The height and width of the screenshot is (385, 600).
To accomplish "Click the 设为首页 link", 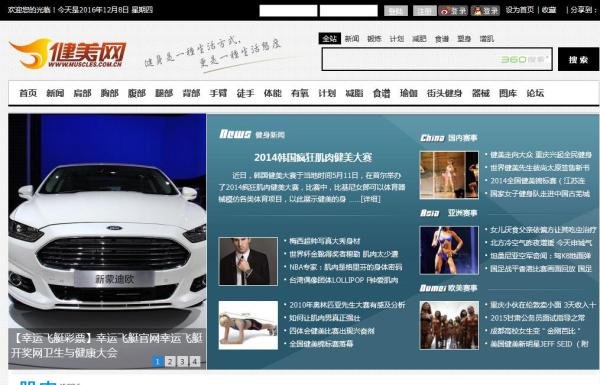I will click(520, 10).
